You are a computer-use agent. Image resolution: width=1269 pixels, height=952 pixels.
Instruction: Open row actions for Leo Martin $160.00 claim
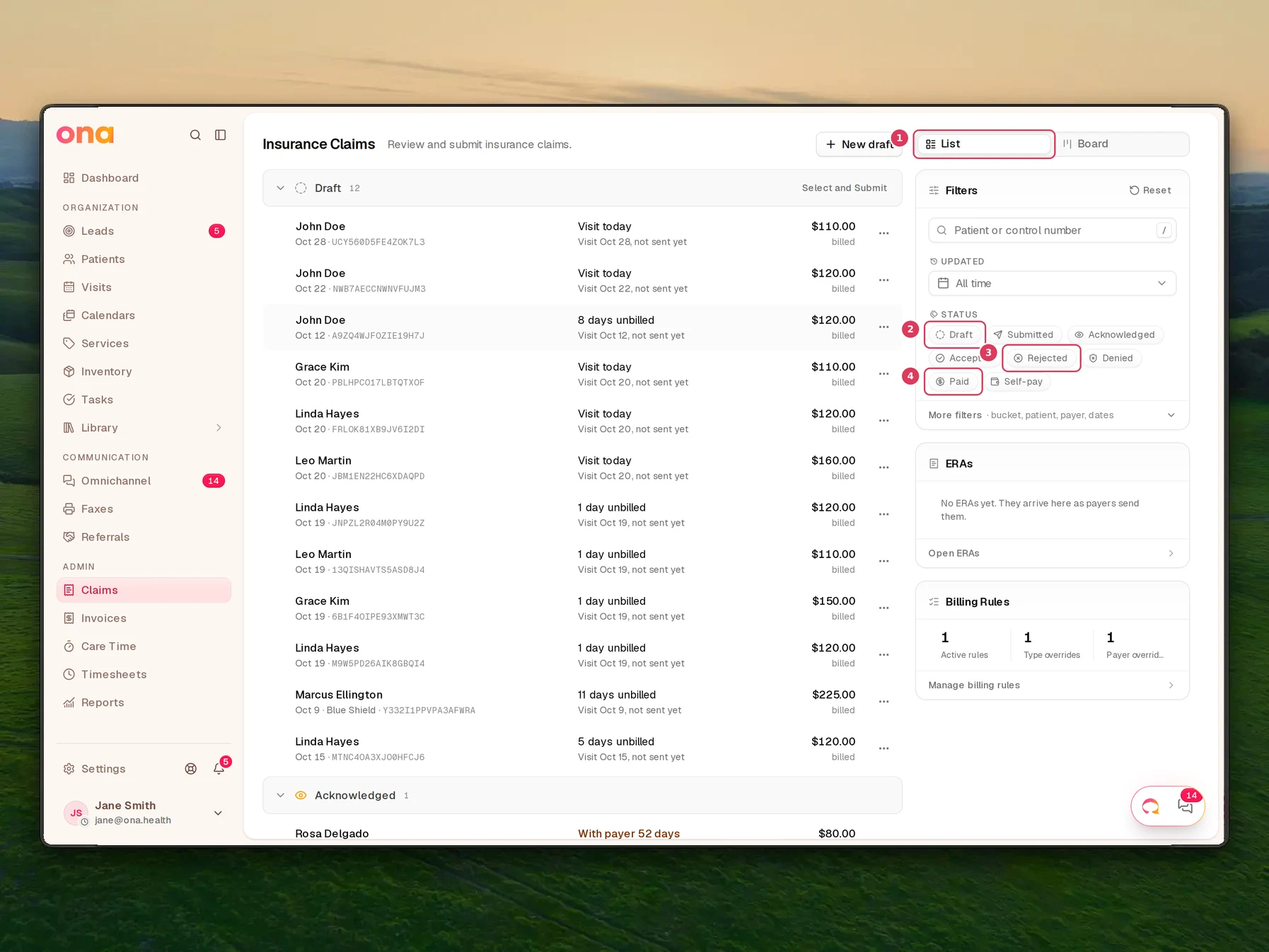[x=884, y=468]
